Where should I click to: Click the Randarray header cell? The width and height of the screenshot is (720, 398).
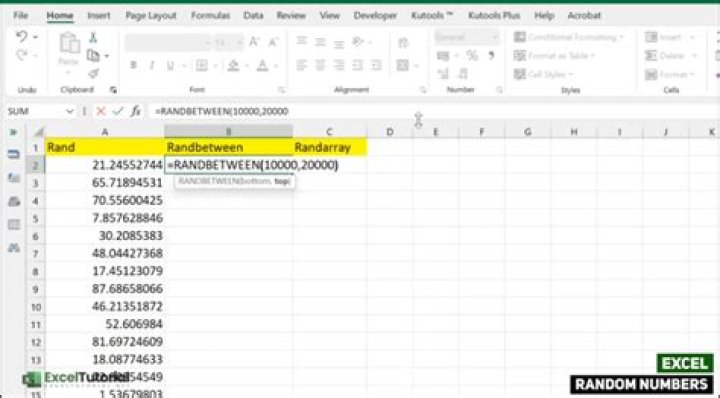[330, 147]
